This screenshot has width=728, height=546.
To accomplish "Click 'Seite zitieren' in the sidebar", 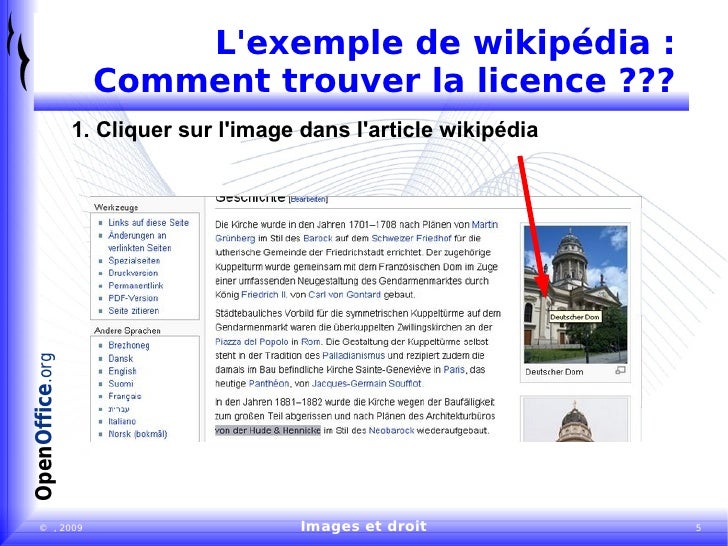I will point(134,311).
